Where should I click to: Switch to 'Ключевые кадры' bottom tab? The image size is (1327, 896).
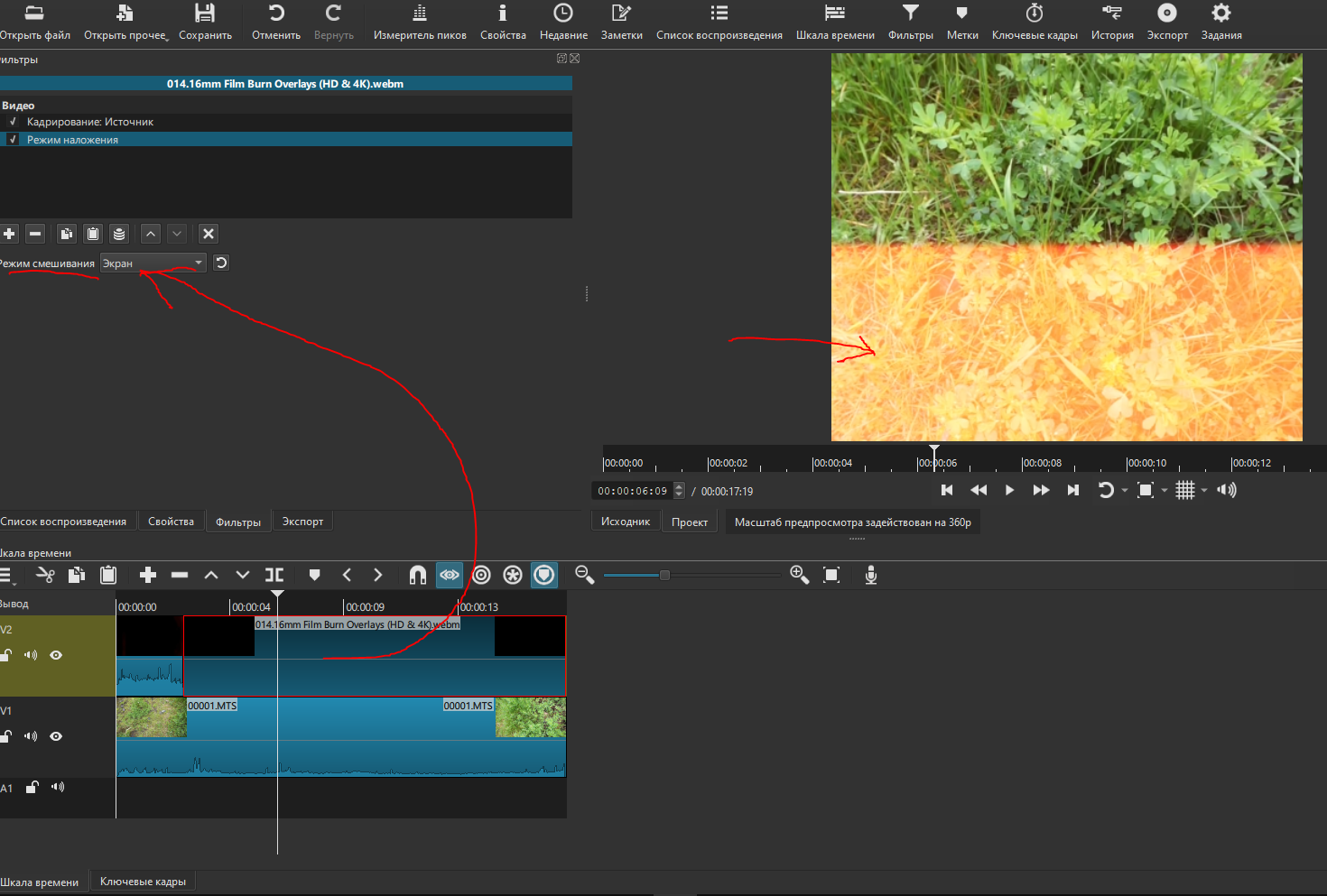[143, 882]
